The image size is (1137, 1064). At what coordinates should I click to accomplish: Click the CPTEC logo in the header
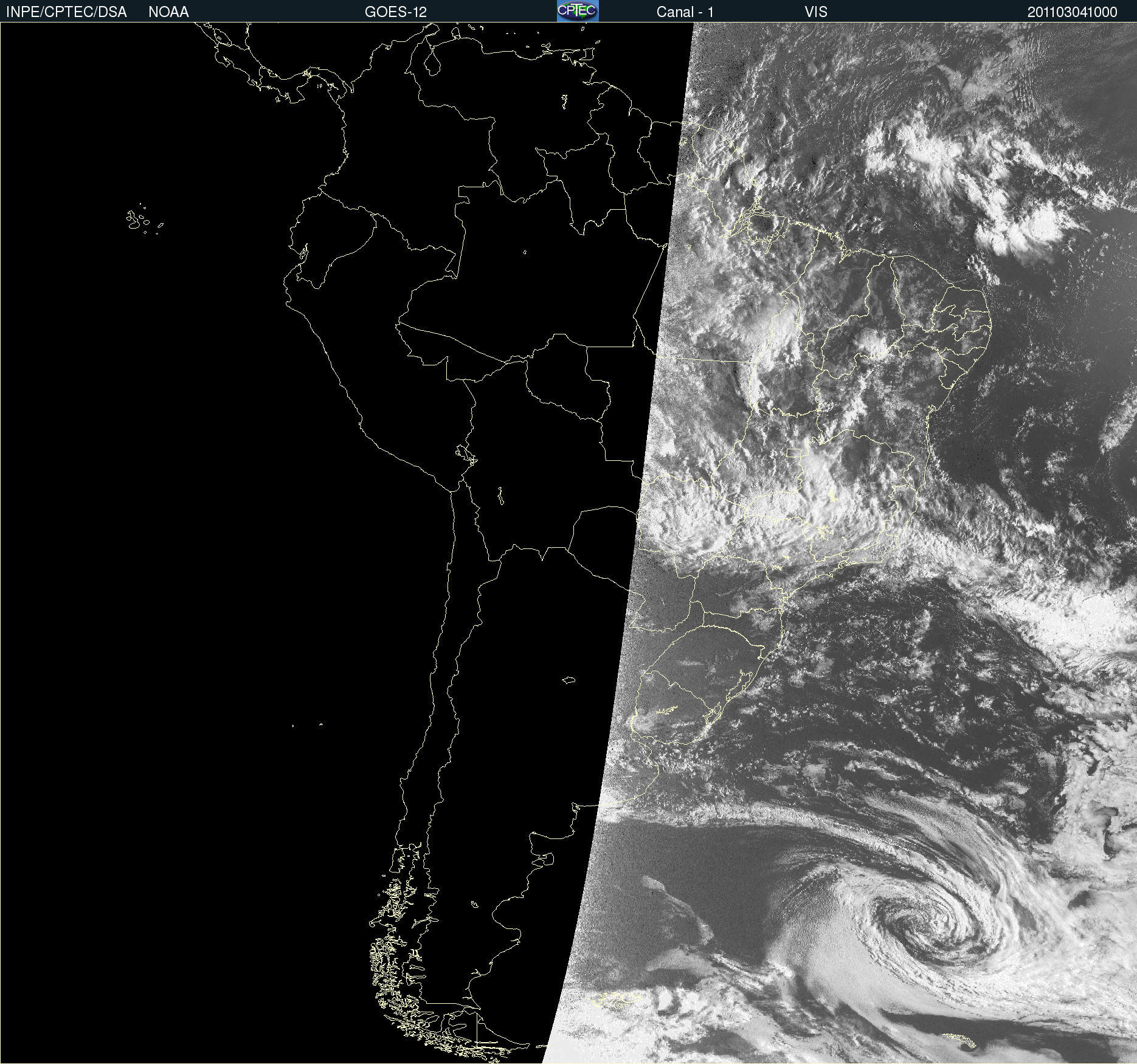(x=578, y=11)
